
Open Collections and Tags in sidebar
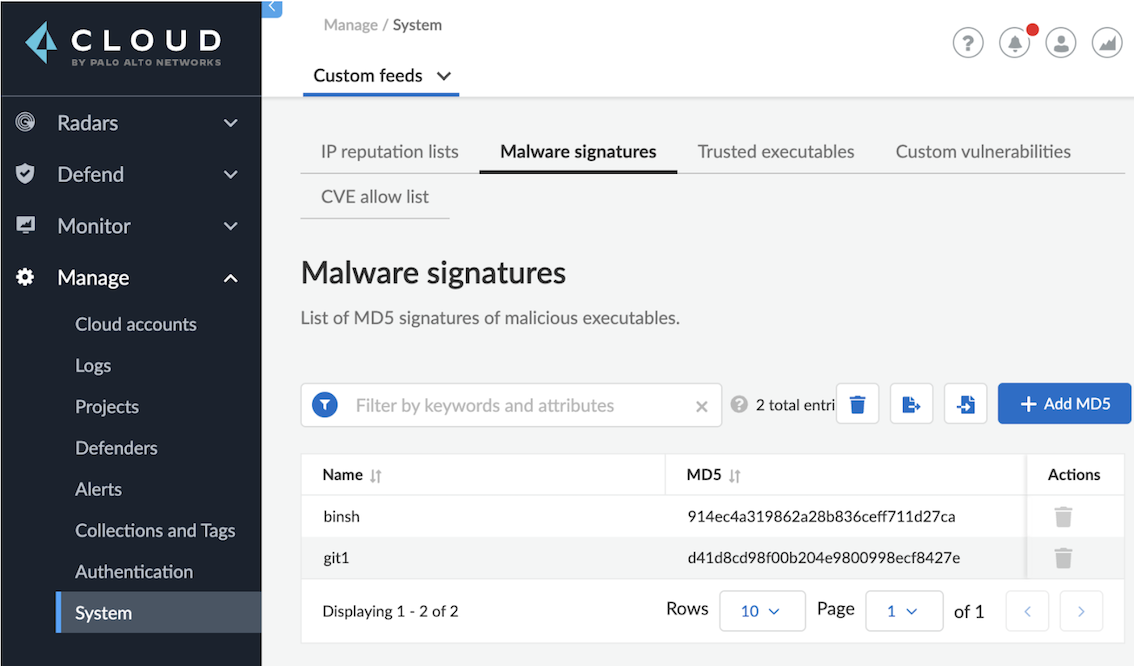coord(155,531)
